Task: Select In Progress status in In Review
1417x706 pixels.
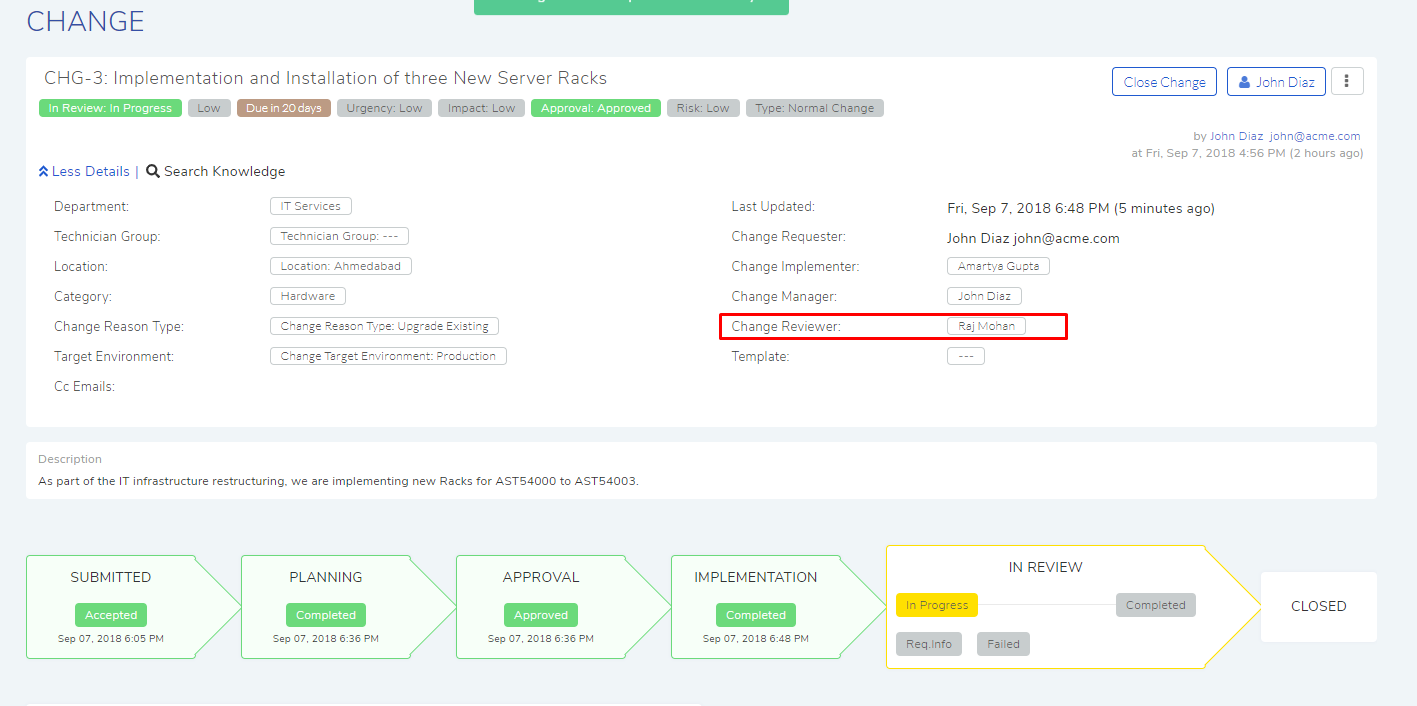Action: (x=937, y=605)
